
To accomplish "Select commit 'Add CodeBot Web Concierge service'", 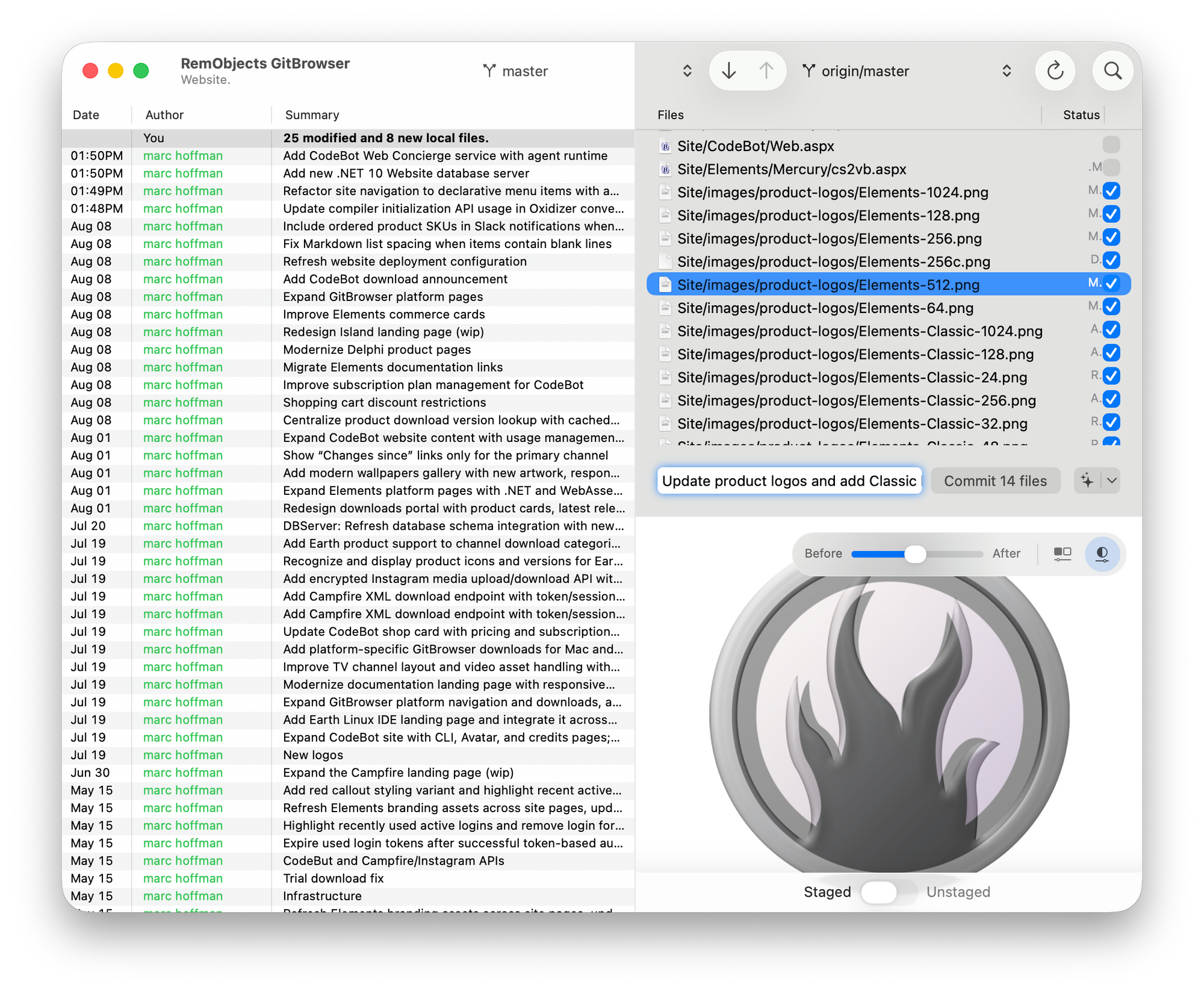I will pos(348,156).
